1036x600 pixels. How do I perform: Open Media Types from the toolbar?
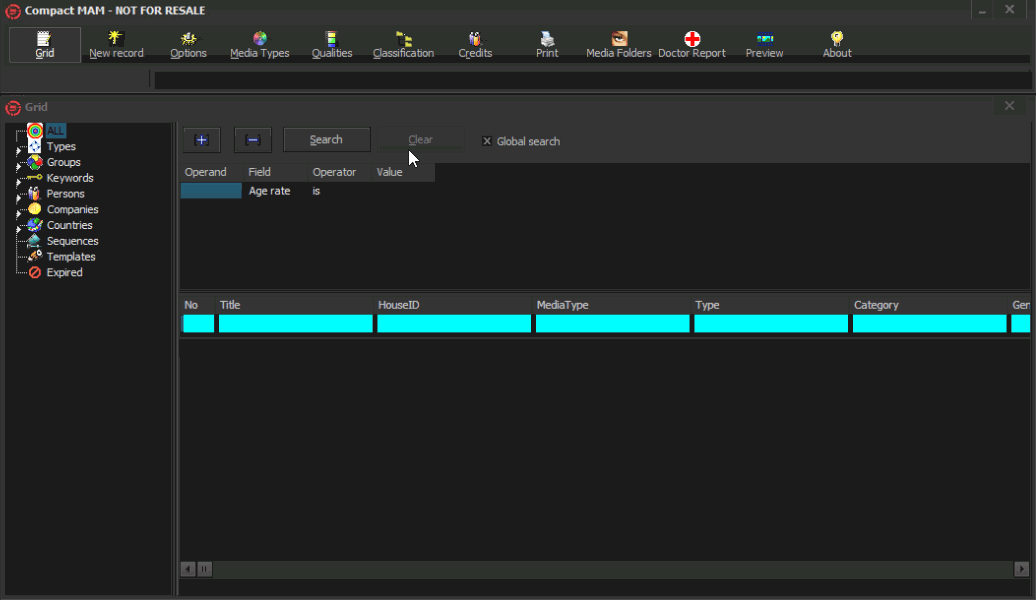pyautogui.click(x=260, y=45)
